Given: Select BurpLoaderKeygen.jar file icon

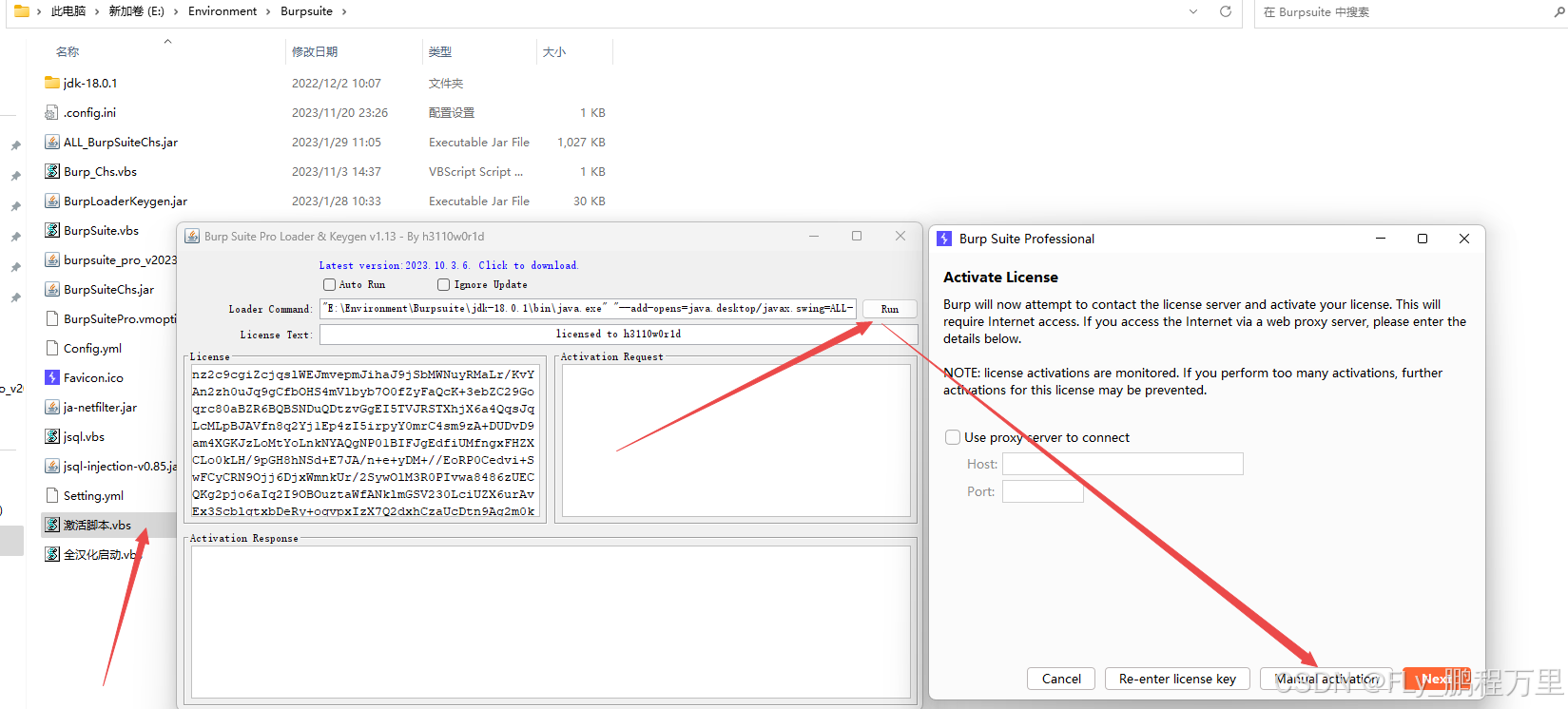Looking at the screenshot, I should 52,201.
